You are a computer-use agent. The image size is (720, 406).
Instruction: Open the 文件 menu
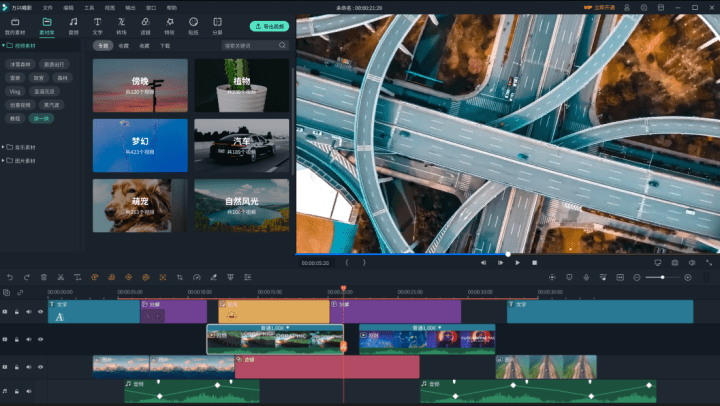(48, 8)
